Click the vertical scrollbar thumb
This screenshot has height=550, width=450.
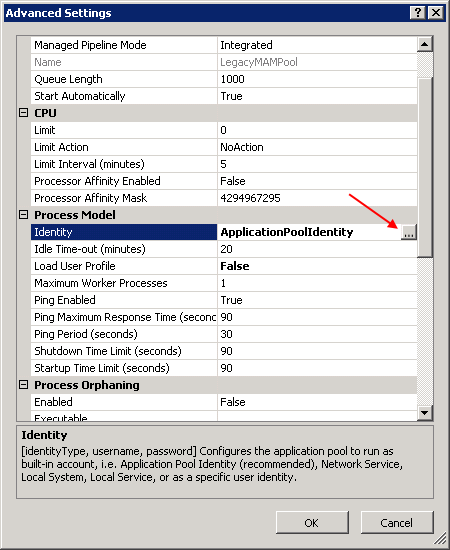pos(425,168)
